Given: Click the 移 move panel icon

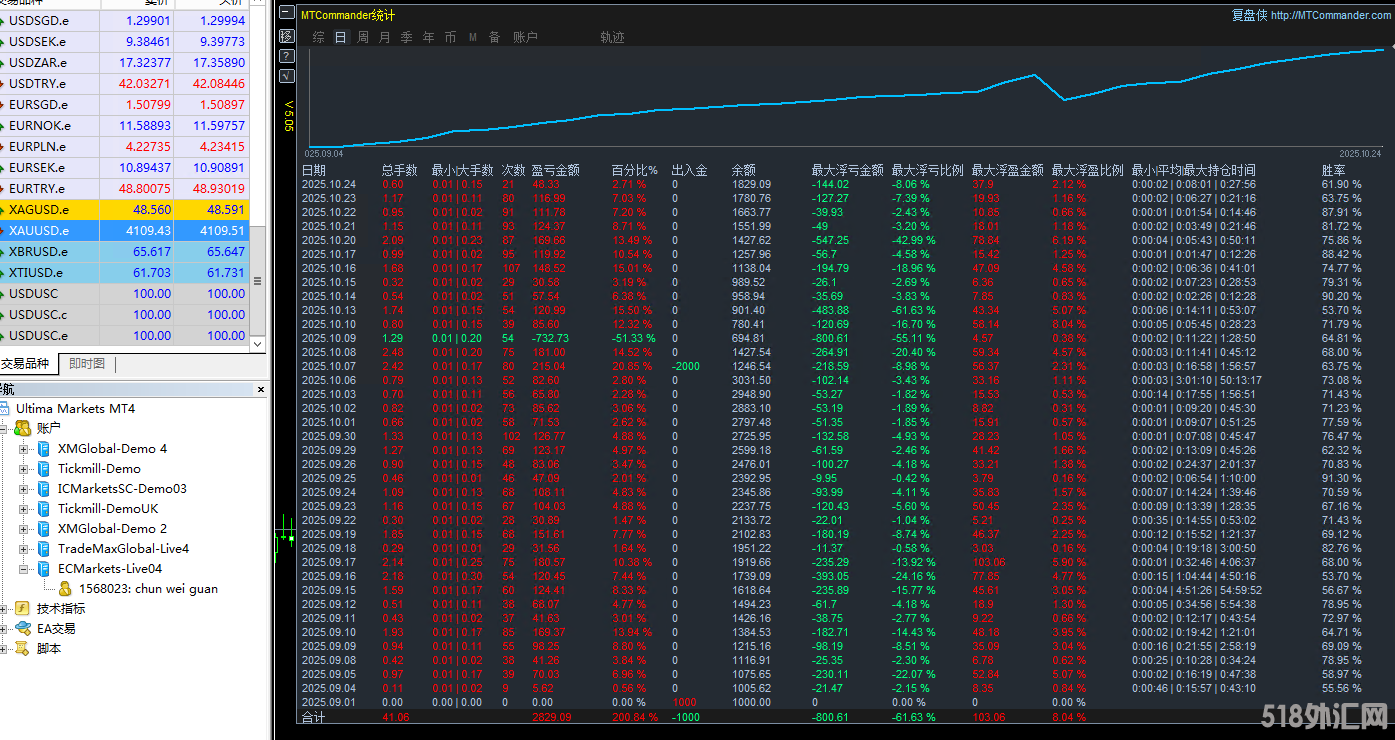Looking at the screenshot, I should pyautogui.click(x=287, y=35).
